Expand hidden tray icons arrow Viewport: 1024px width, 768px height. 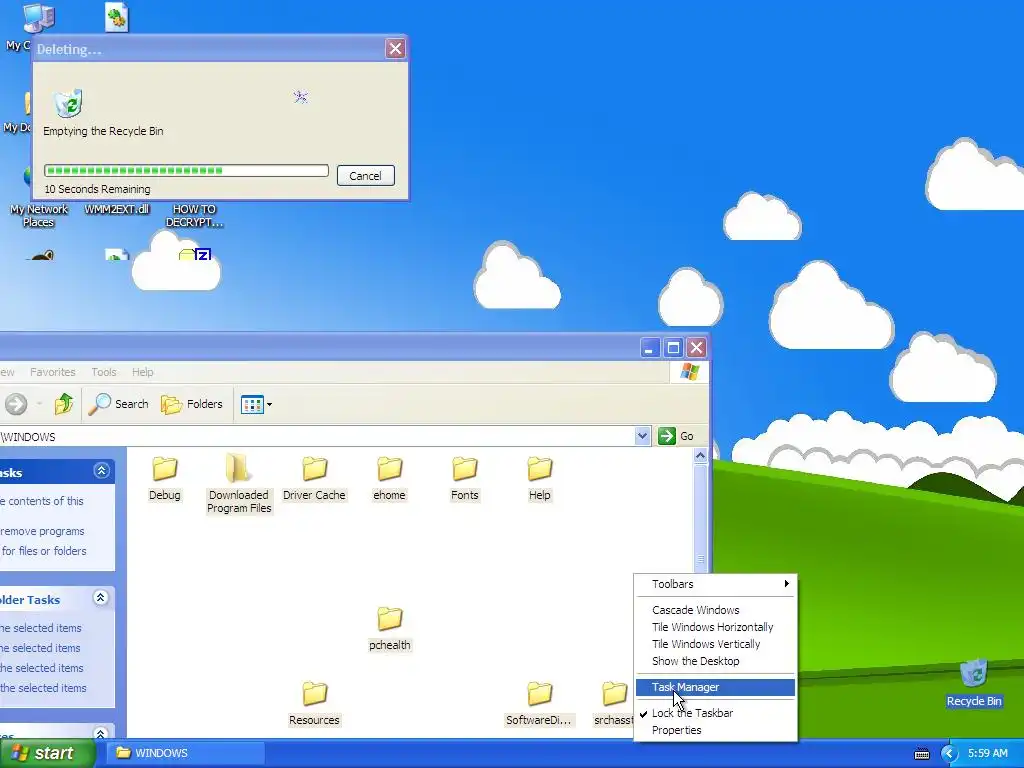tap(949, 754)
